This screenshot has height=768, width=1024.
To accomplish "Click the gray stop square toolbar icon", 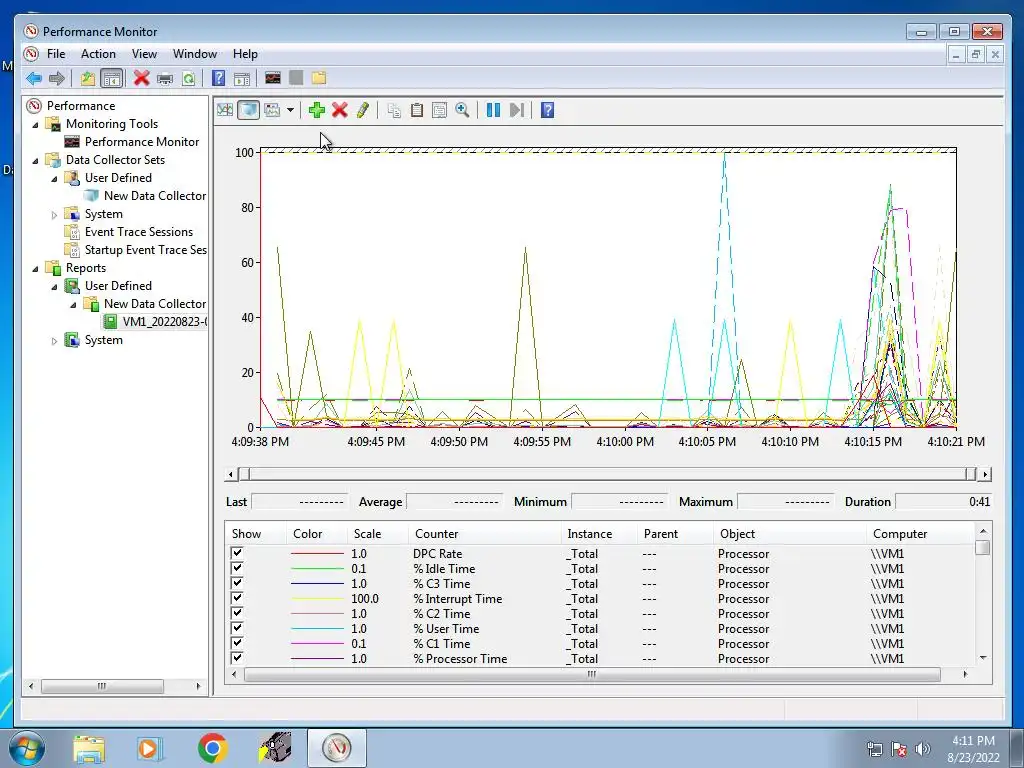I will (x=296, y=78).
